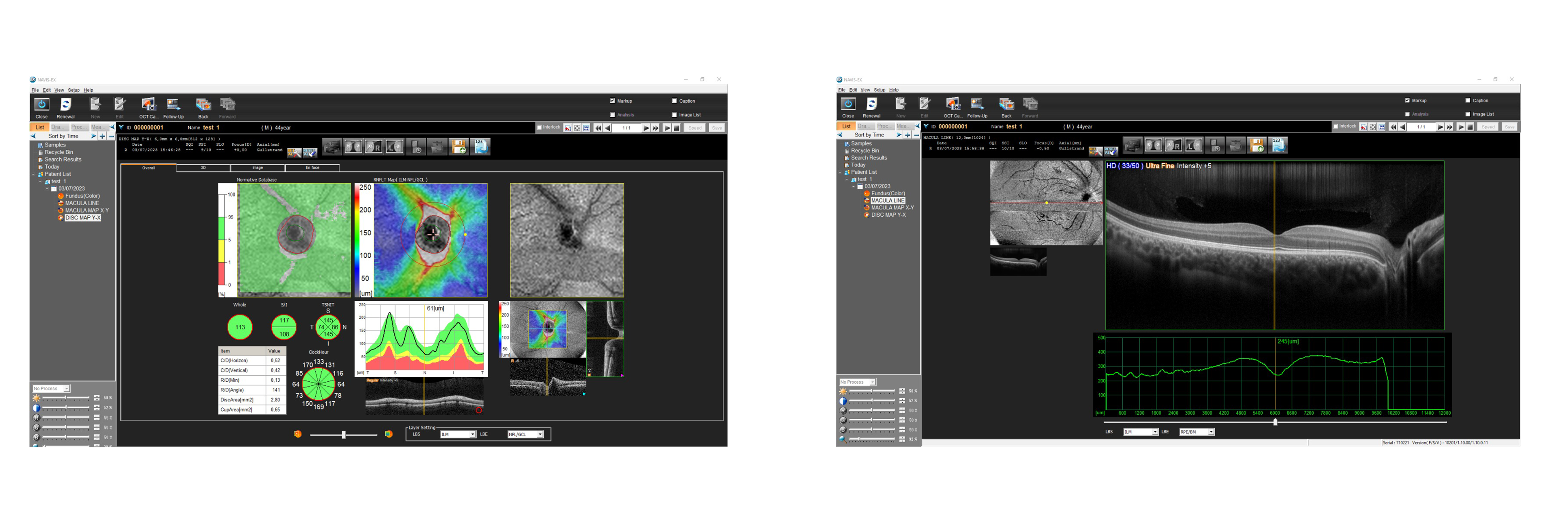Click 123 numbering icon in macula line window

pyautogui.click(x=1278, y=145)
